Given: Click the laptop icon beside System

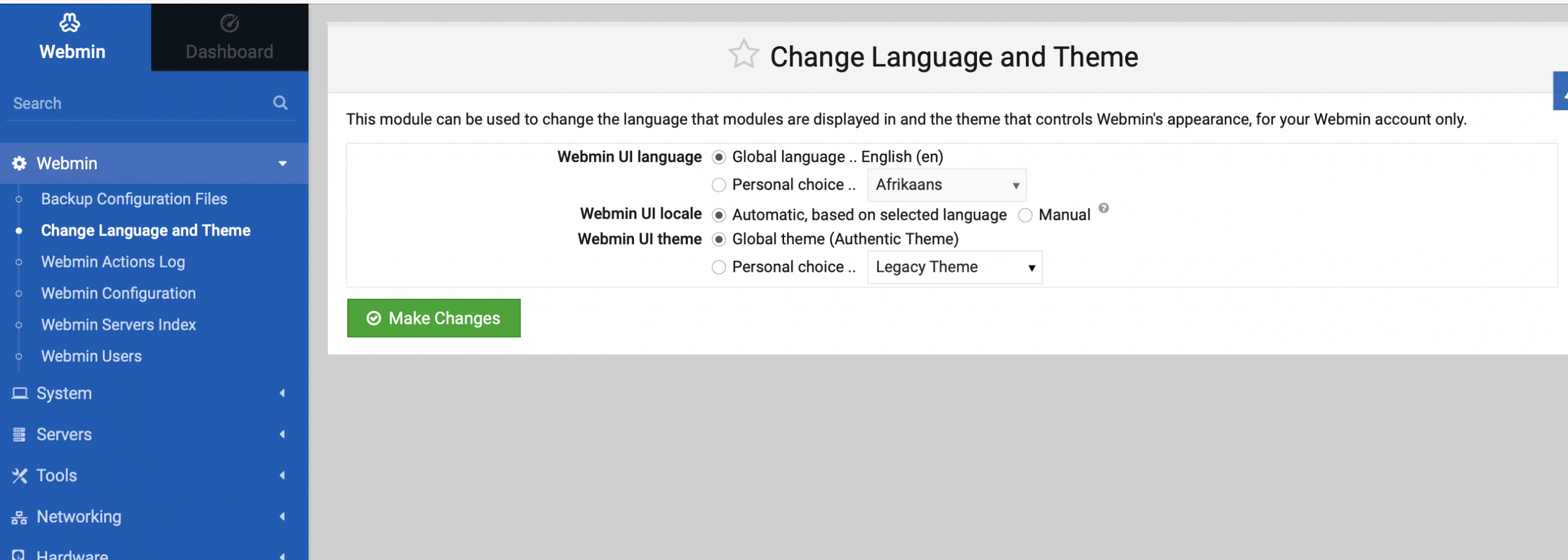Looking at the screenshot, I should [x=20, y=393].
